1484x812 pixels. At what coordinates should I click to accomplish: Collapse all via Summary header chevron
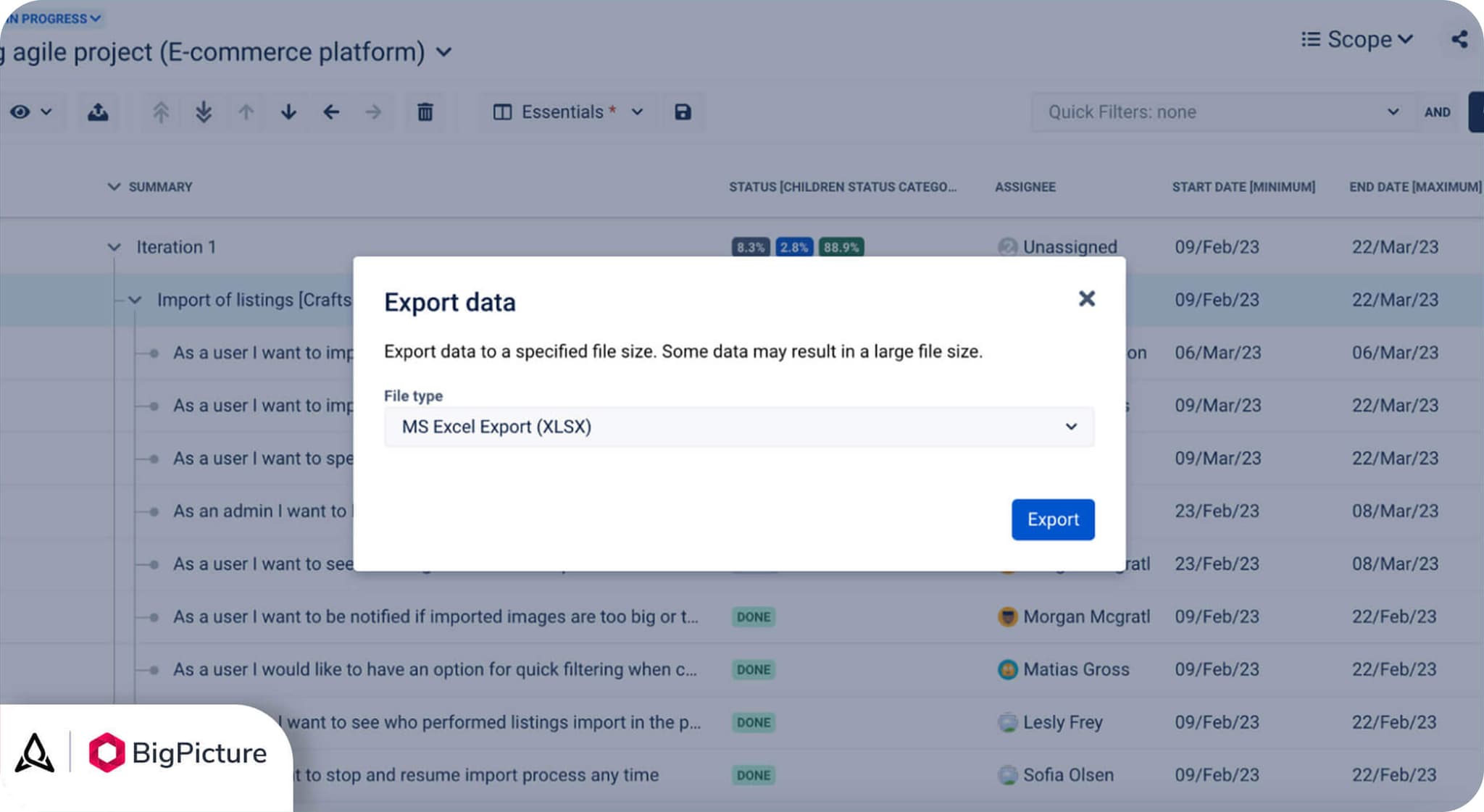[114, 187]
